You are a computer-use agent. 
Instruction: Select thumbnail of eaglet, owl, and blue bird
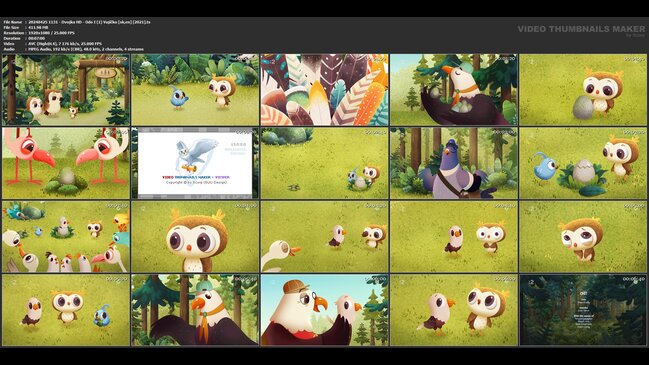(66, 310)
